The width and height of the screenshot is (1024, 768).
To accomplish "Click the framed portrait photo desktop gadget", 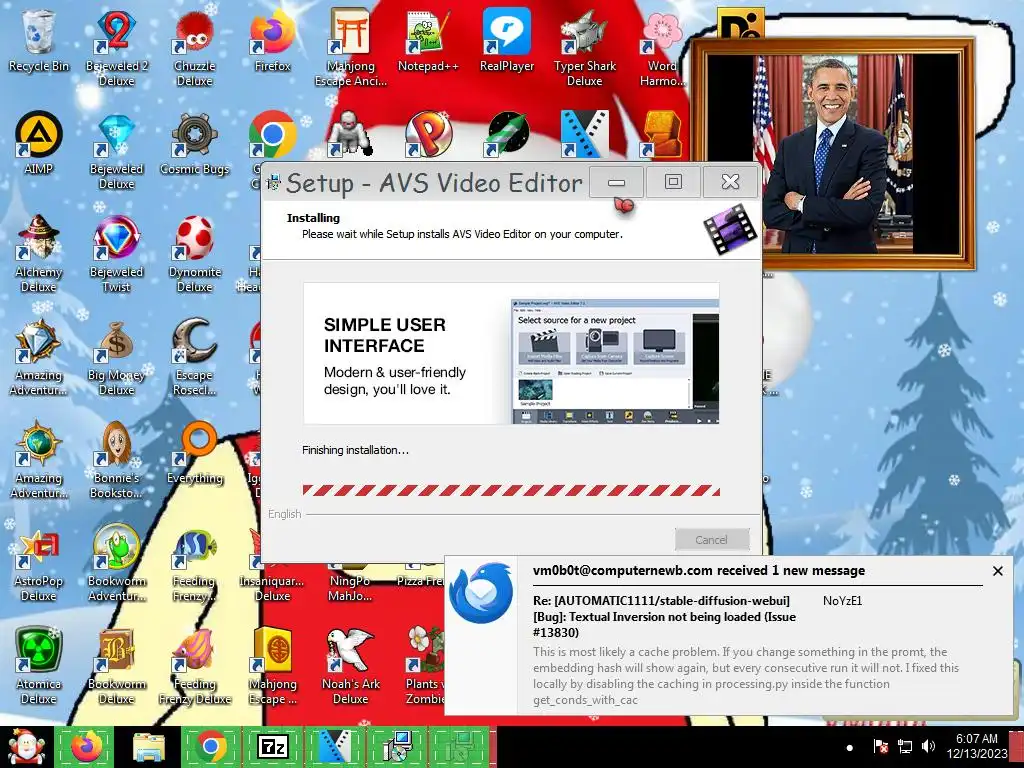I will click(833, 153).
